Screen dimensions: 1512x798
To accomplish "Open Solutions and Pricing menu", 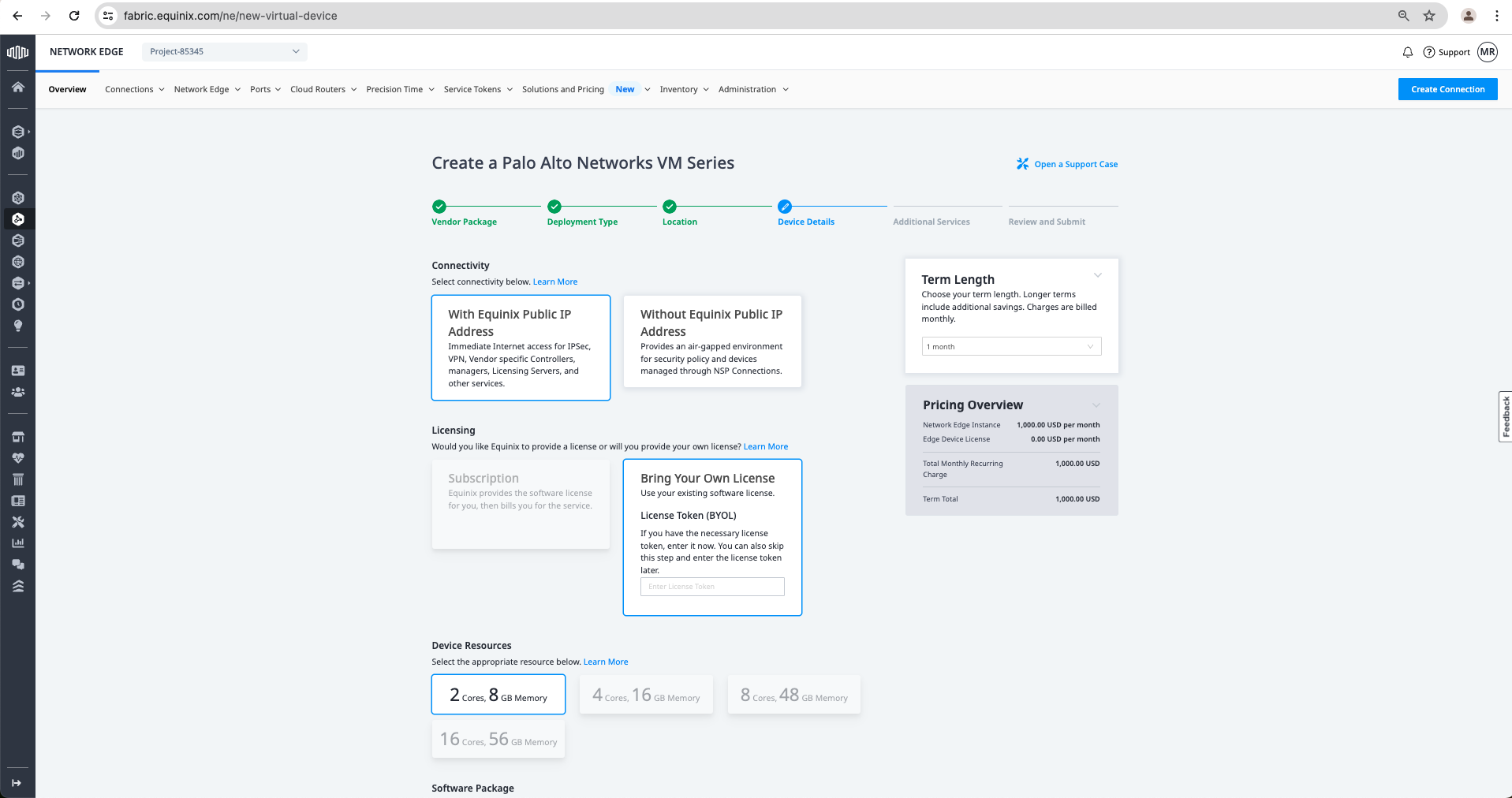I will [x=586, y=89].
